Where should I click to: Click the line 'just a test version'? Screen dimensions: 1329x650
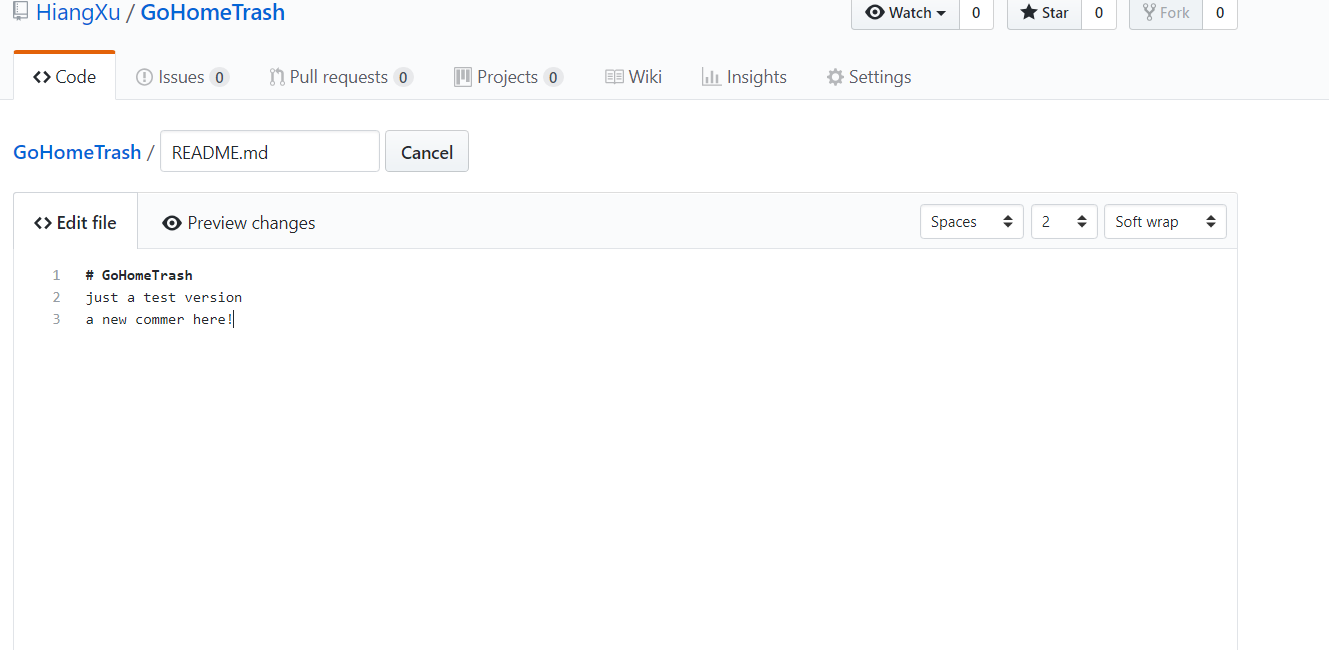pyautogui.click(x=164, y=297)
